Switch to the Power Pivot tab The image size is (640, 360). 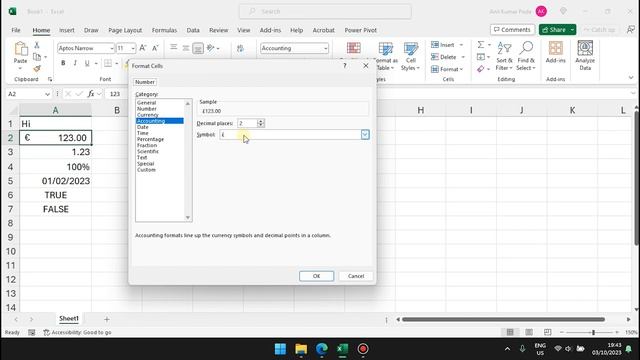[x=360, y=30]
